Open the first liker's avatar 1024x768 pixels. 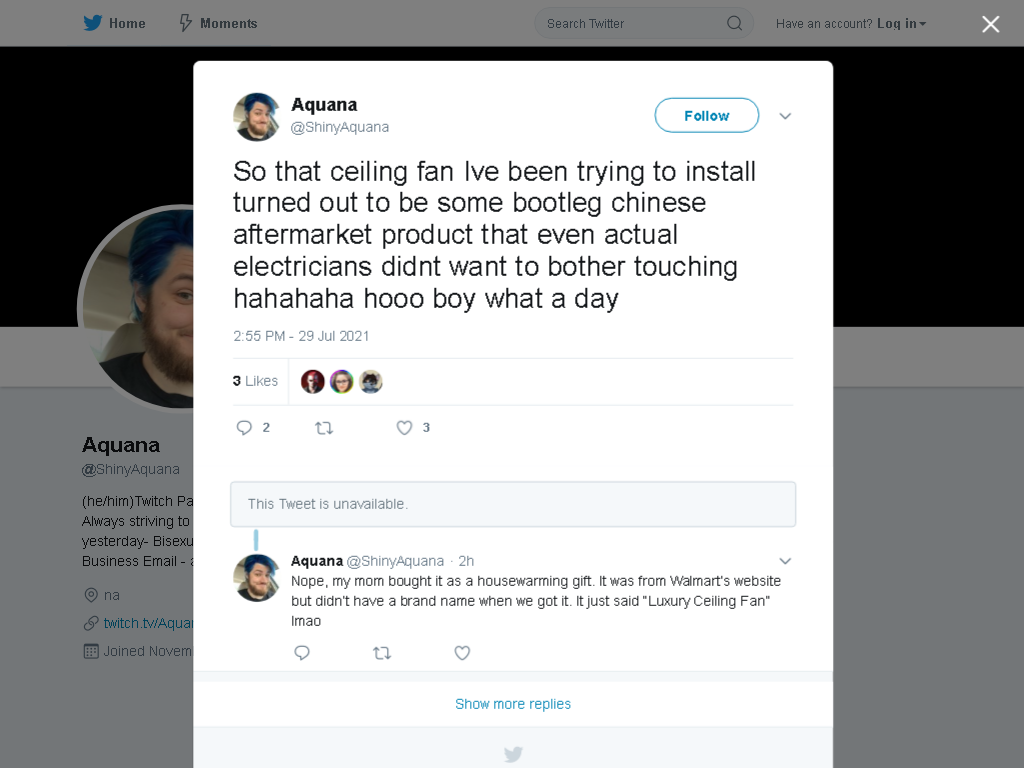click(313, 381)
